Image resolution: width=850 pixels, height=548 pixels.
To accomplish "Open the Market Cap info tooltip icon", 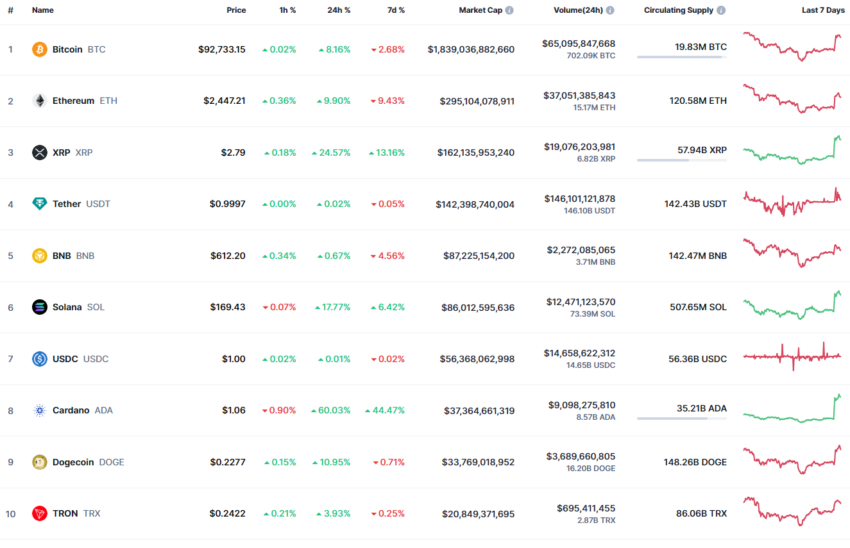I will click(510, 10).
